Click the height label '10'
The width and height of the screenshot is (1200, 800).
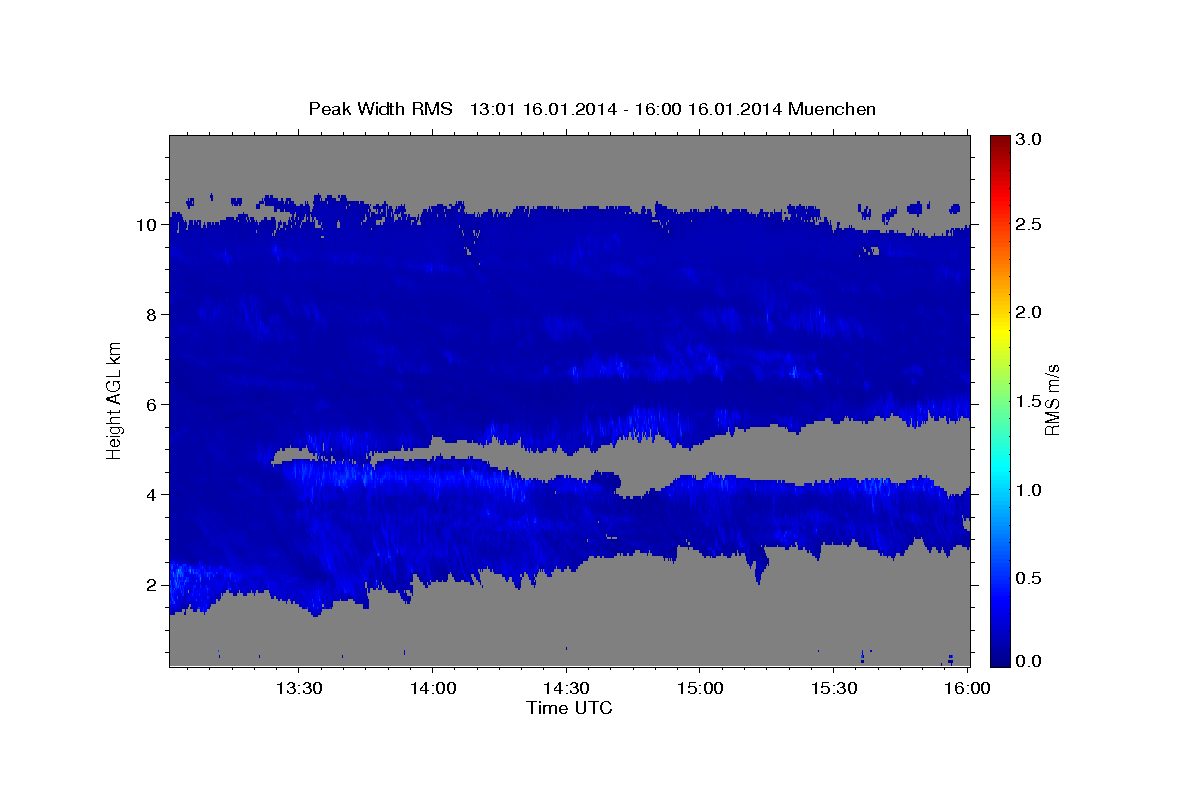pos(146,224)
